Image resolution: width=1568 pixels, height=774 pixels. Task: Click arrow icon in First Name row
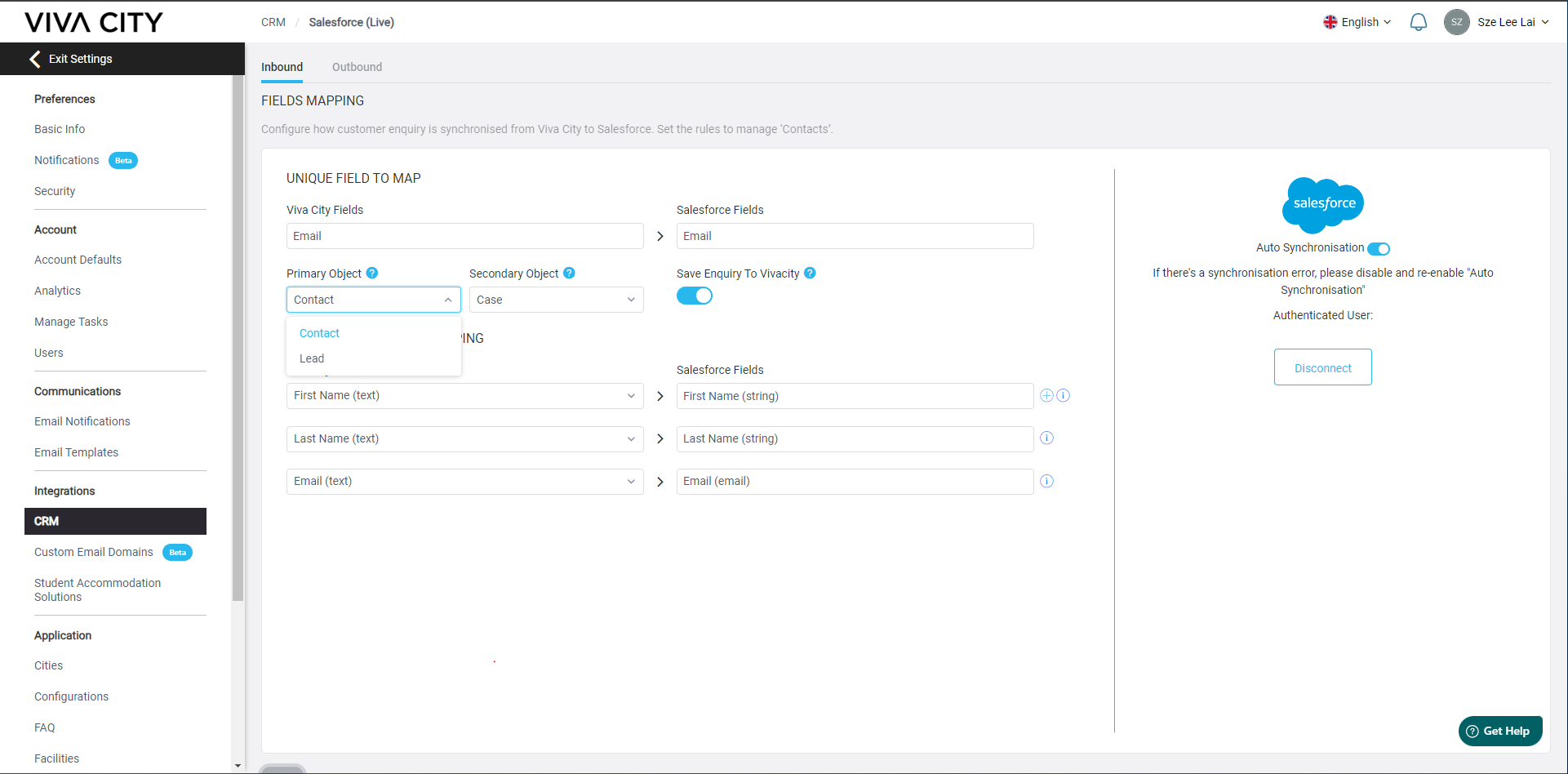[660, 396]
